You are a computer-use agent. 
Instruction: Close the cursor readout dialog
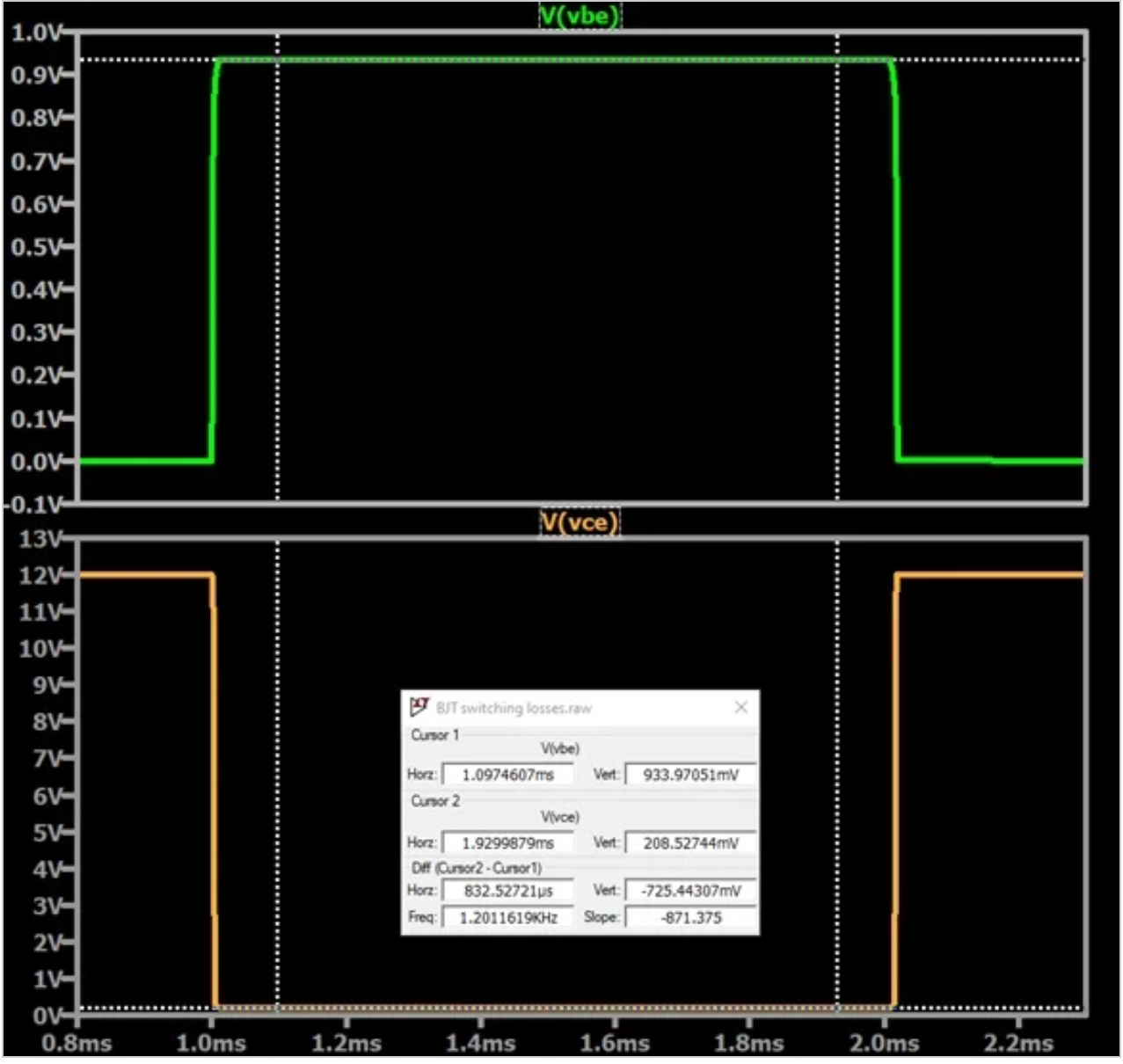(x=741, y=707)
